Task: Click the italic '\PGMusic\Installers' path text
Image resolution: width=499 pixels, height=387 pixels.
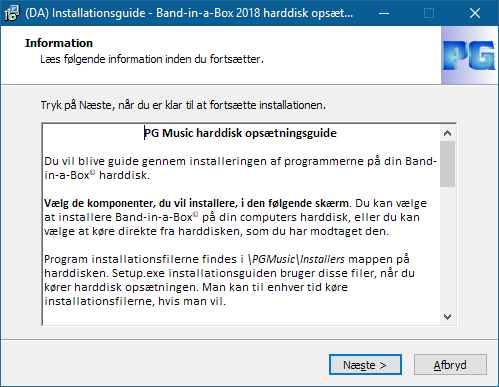Action: click(296, 259)
